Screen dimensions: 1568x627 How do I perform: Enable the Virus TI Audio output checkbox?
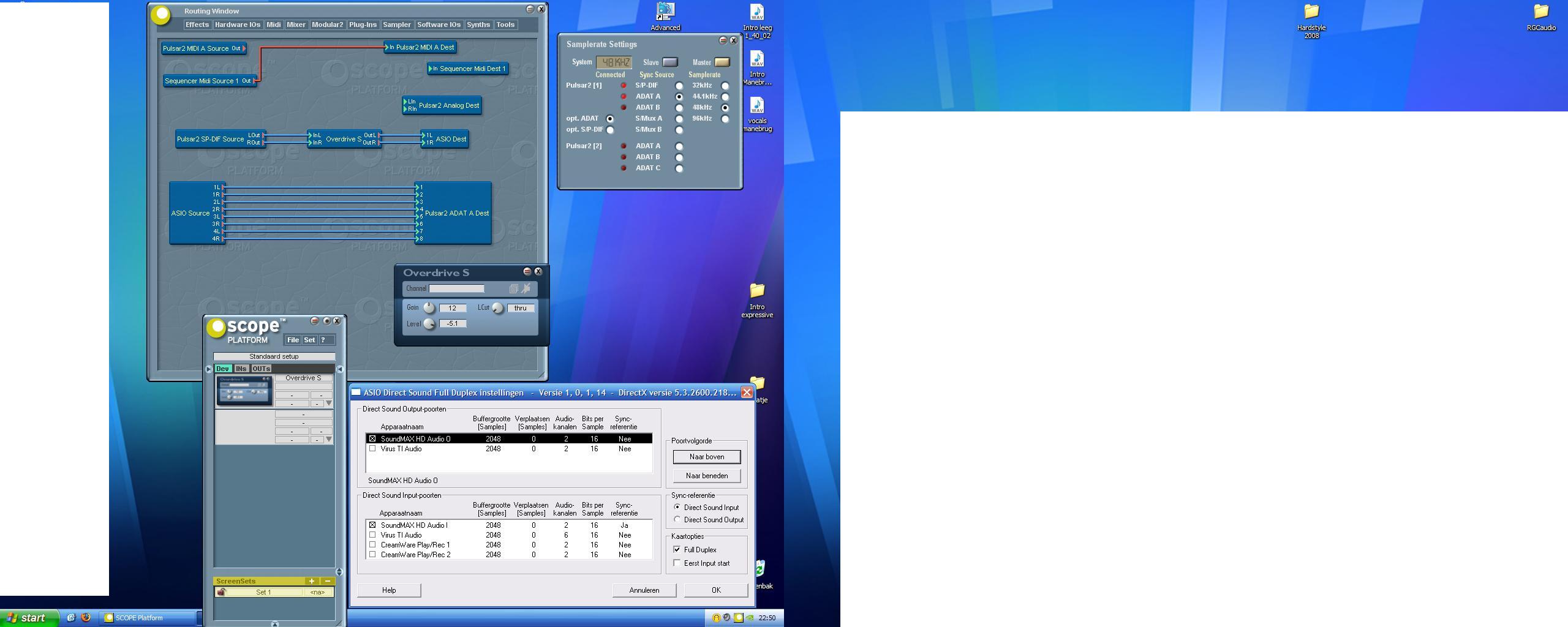(372, 449)
